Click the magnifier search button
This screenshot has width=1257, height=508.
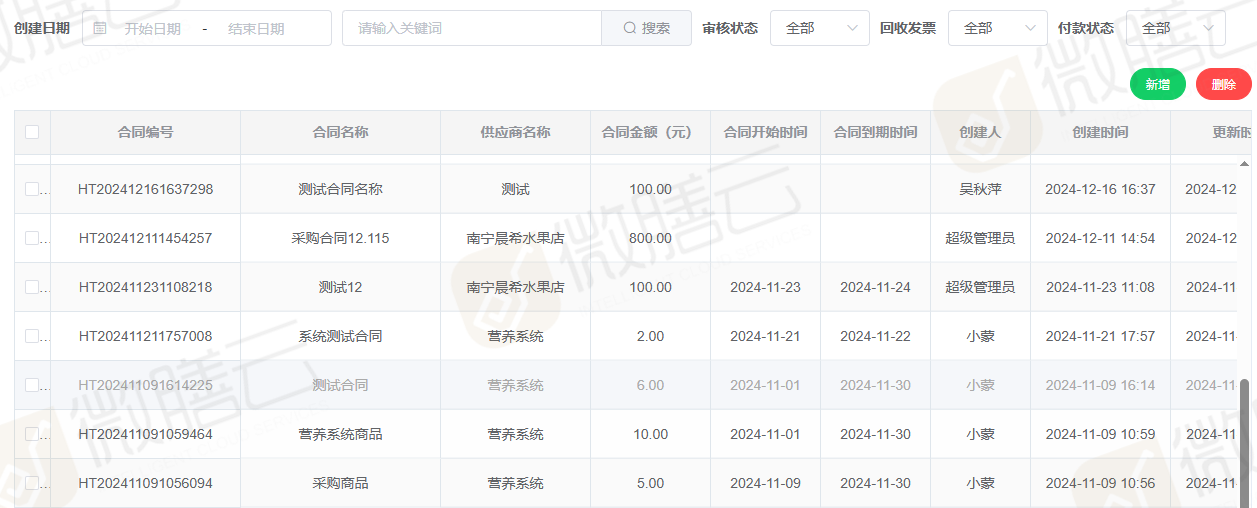(646, 29)
